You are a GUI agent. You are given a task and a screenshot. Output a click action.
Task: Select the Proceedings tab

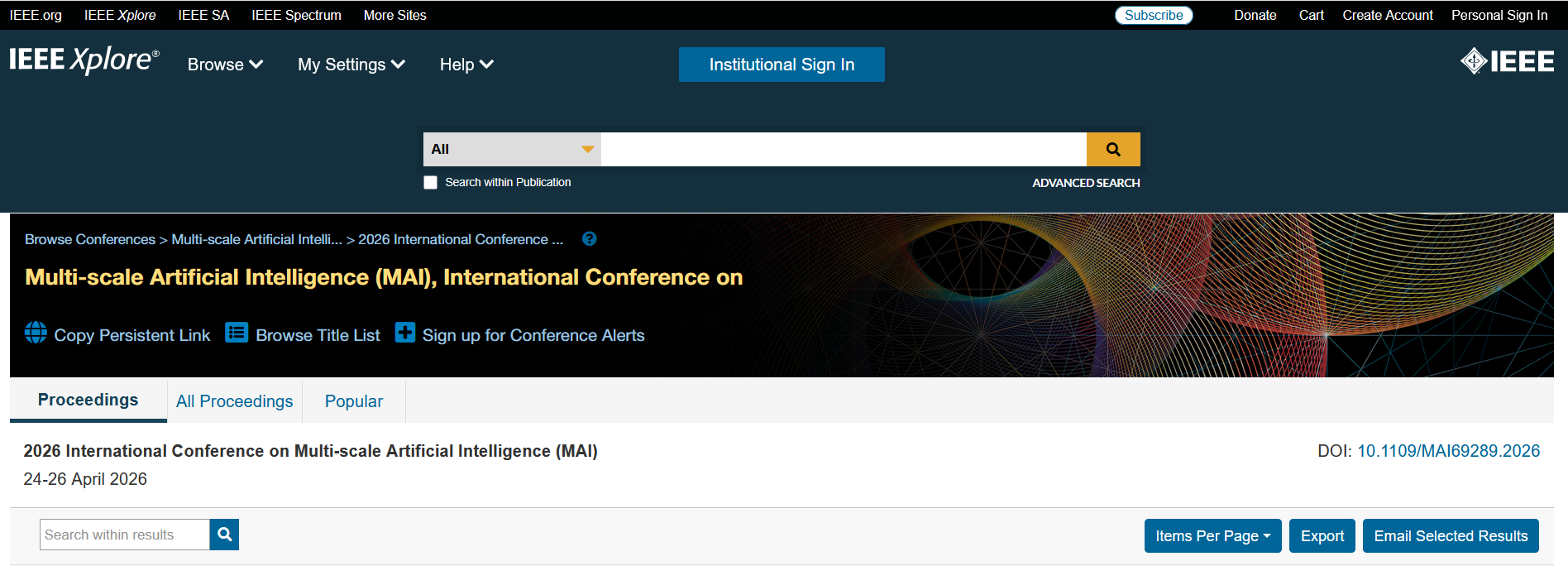pyautogui.click(x=88, y=401)
